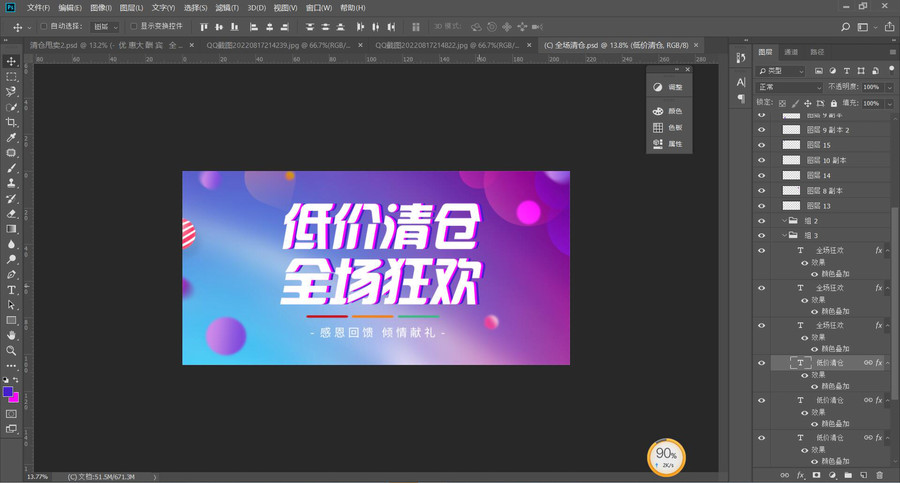Open the auto-select 图层 dropdown in options bar

[x=105, y=27]
